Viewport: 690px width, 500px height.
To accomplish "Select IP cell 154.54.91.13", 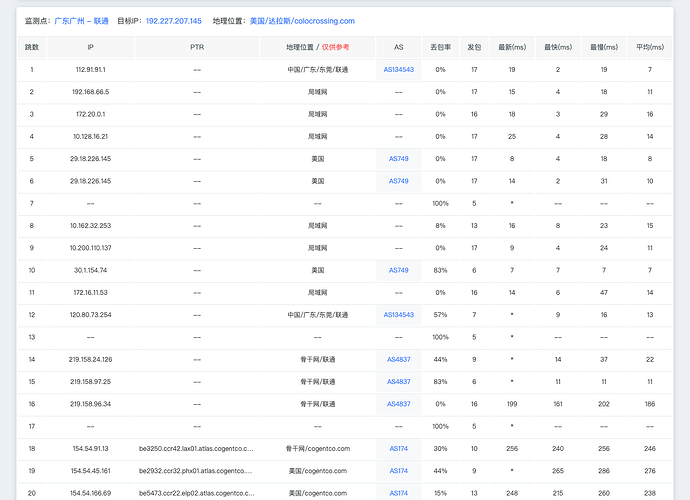I will click(x=91, y=449).
